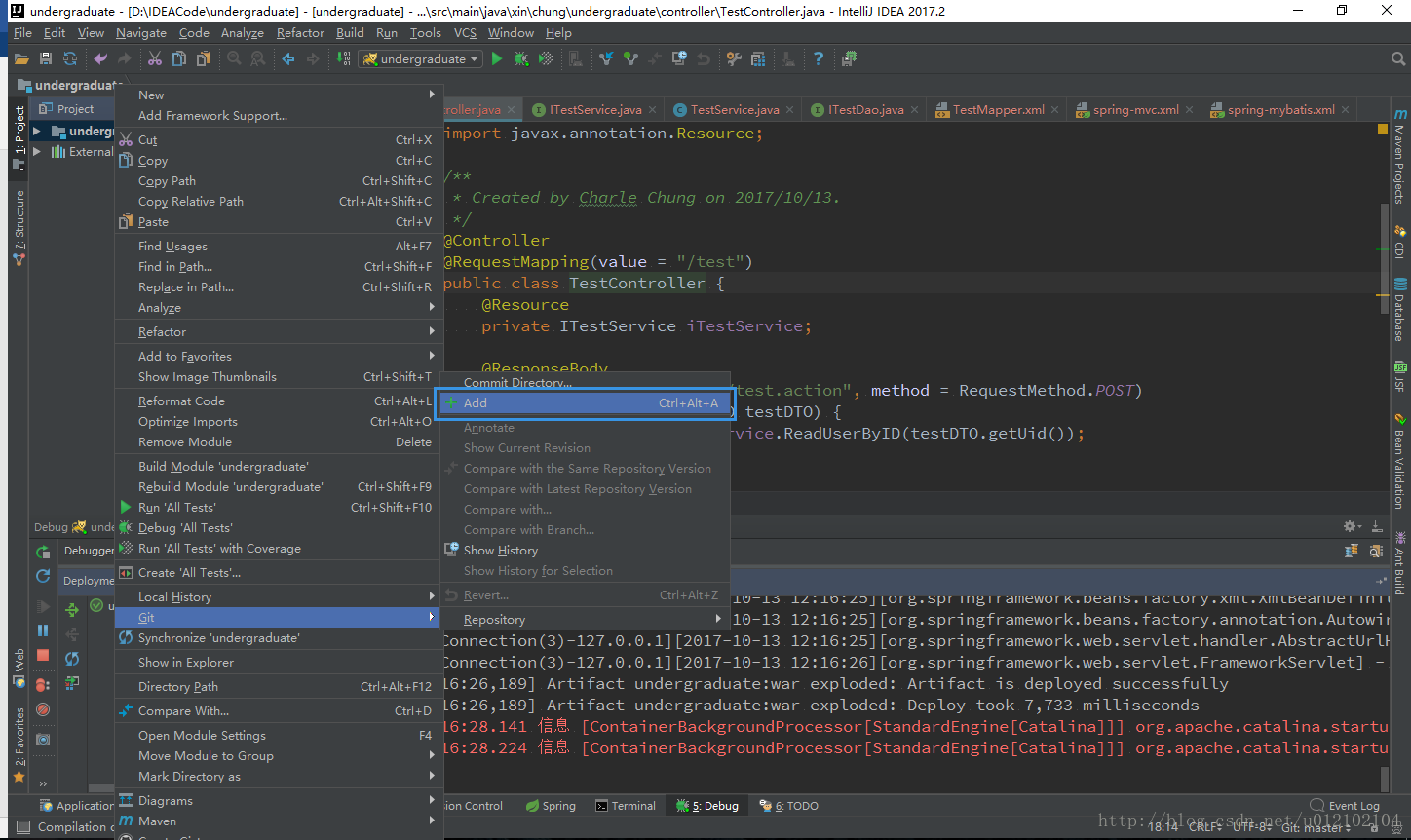This screenshot has width=1411, height=840.
Task: Expand External Libraries tree node
Action: click(37, 152)
